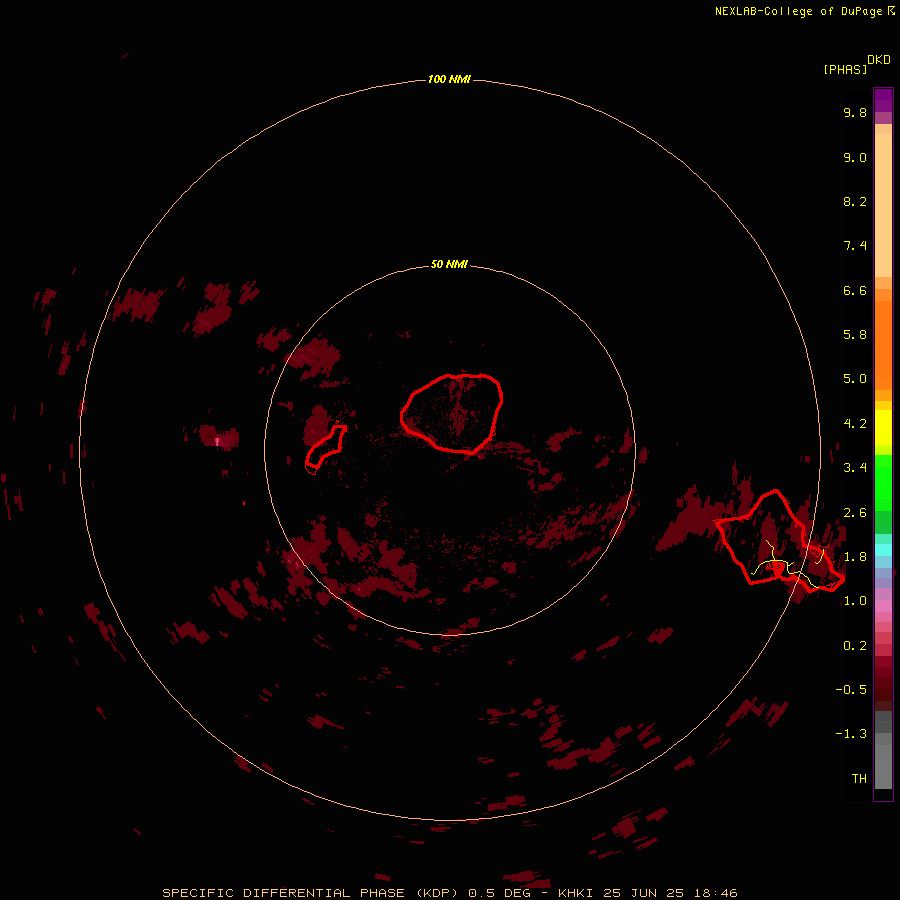Screen dimensions: 900x900
Task: Pick the yellow color bar segment
Action: tap(883, 428)
